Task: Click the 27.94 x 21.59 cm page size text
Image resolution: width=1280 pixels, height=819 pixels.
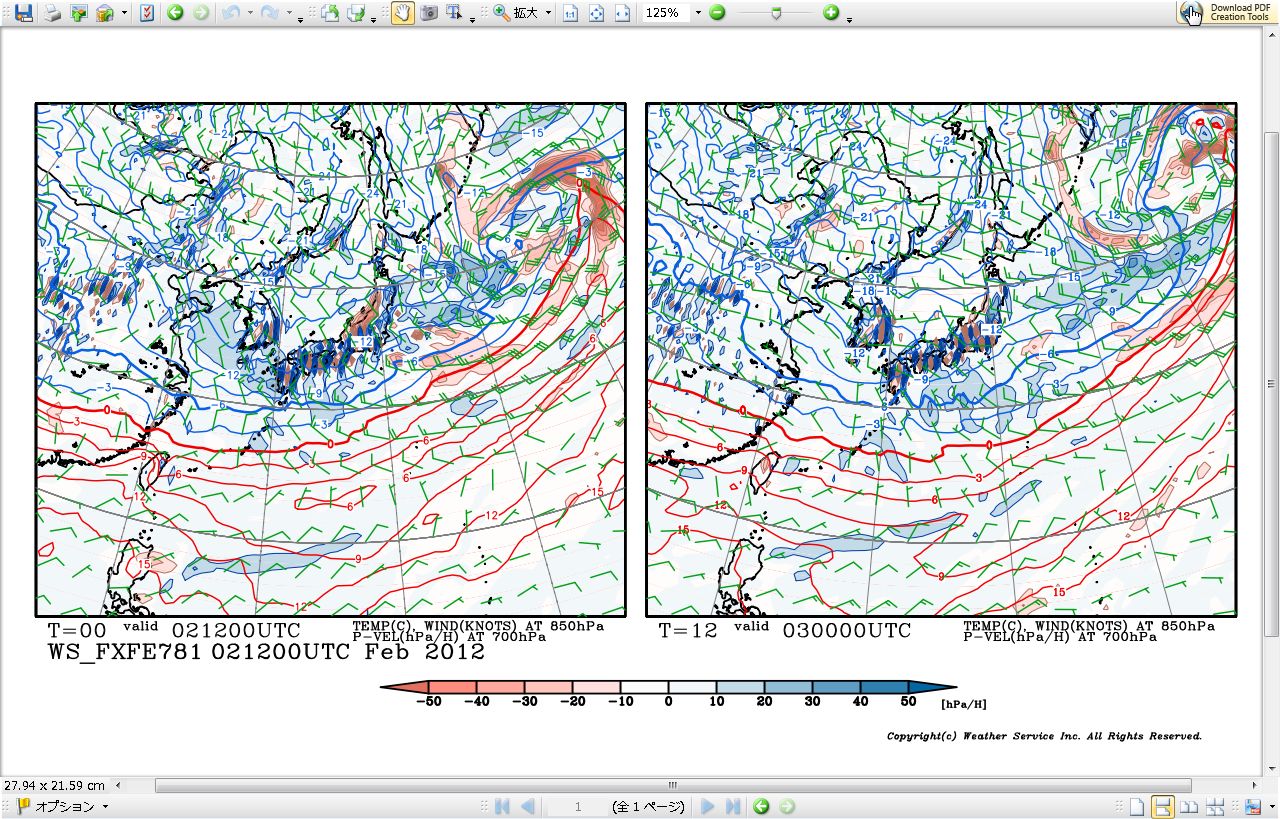Action: point(54,786)
